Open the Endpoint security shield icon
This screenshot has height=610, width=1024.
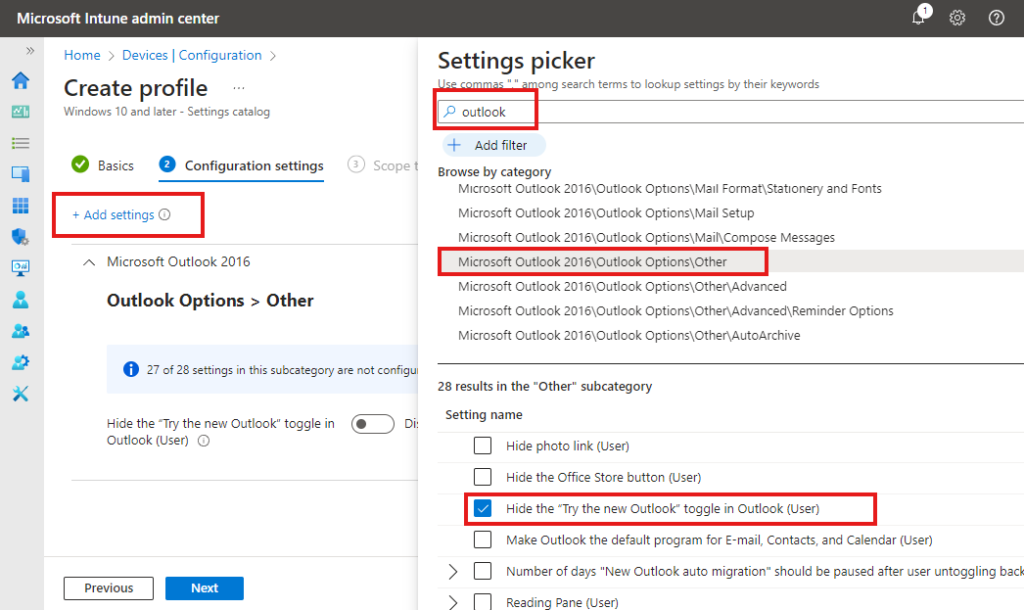20,236
